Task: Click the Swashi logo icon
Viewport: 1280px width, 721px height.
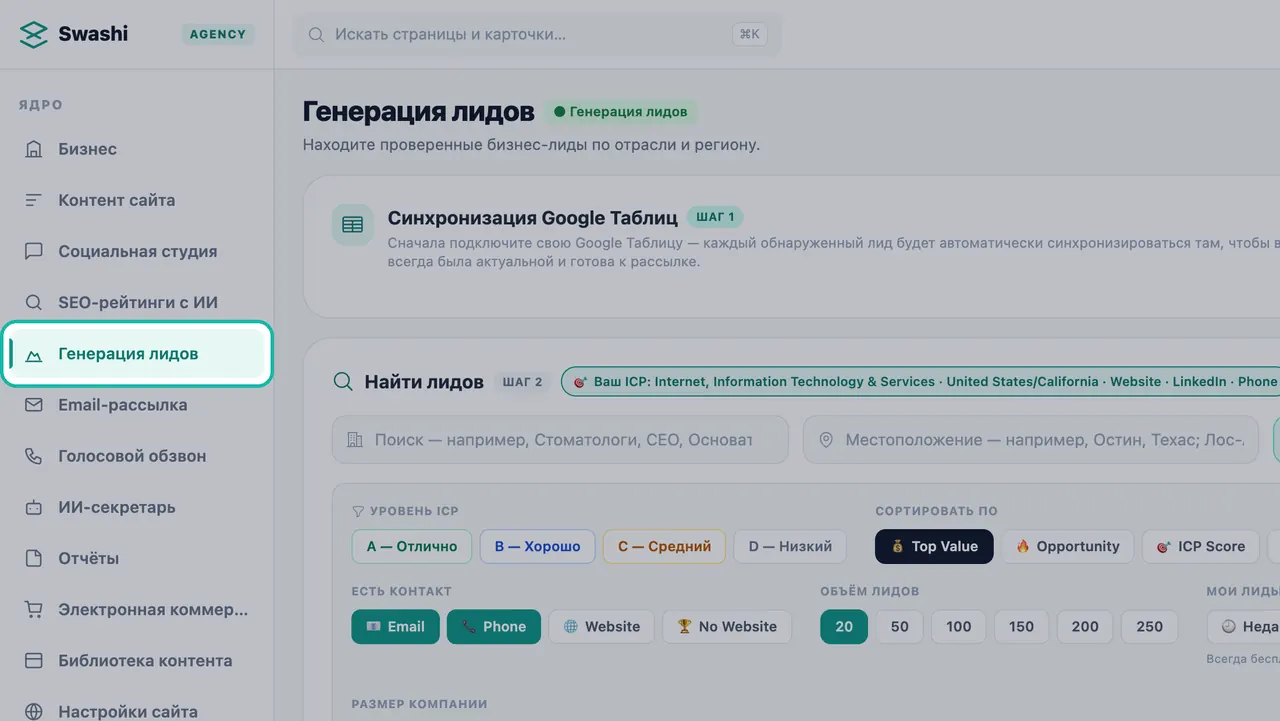Action: coord(34,34)
